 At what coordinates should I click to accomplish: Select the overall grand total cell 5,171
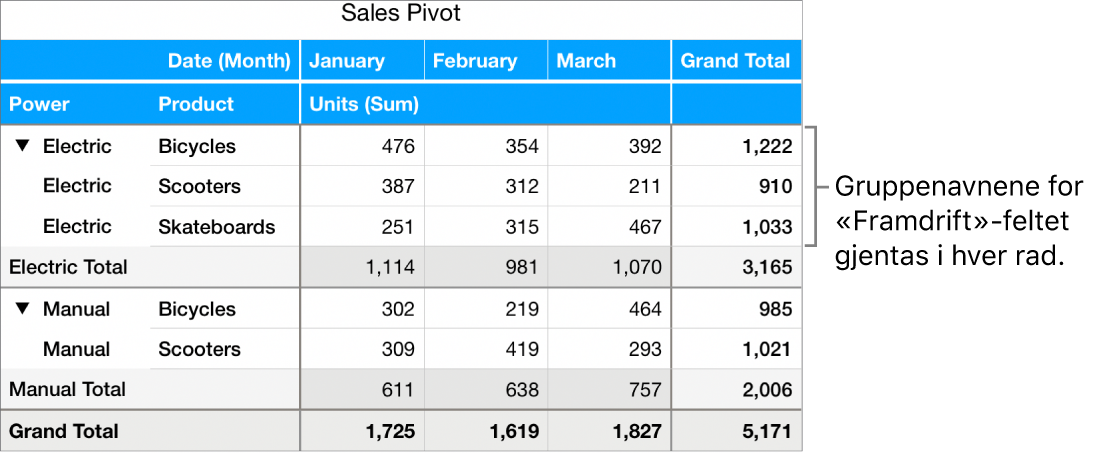770,431
